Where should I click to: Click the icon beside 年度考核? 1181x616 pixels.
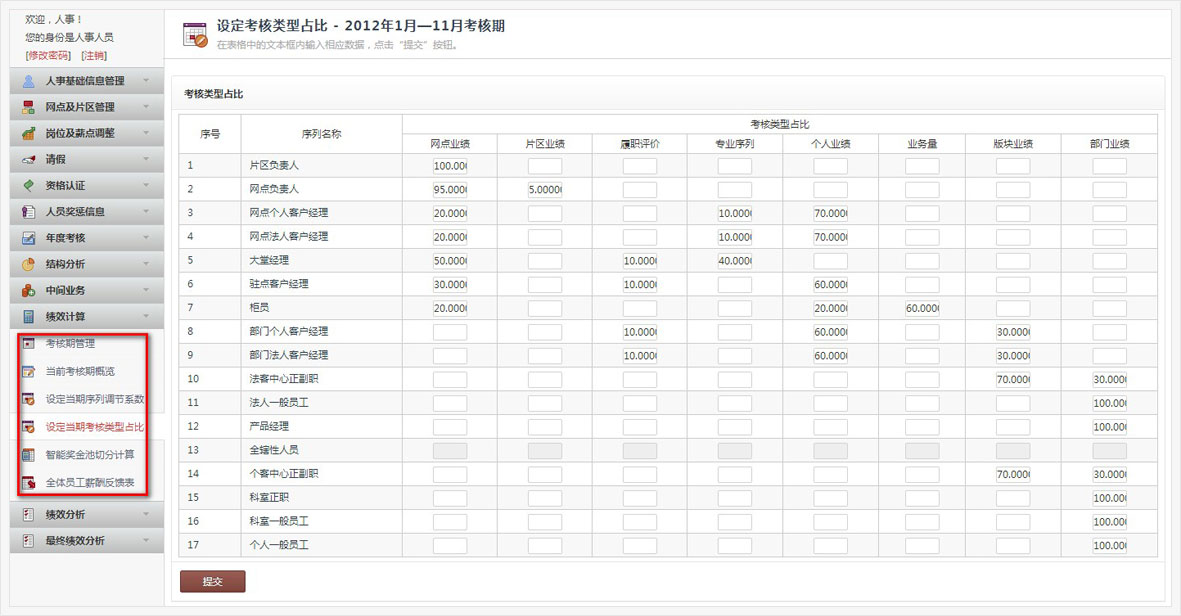point(29,238)
